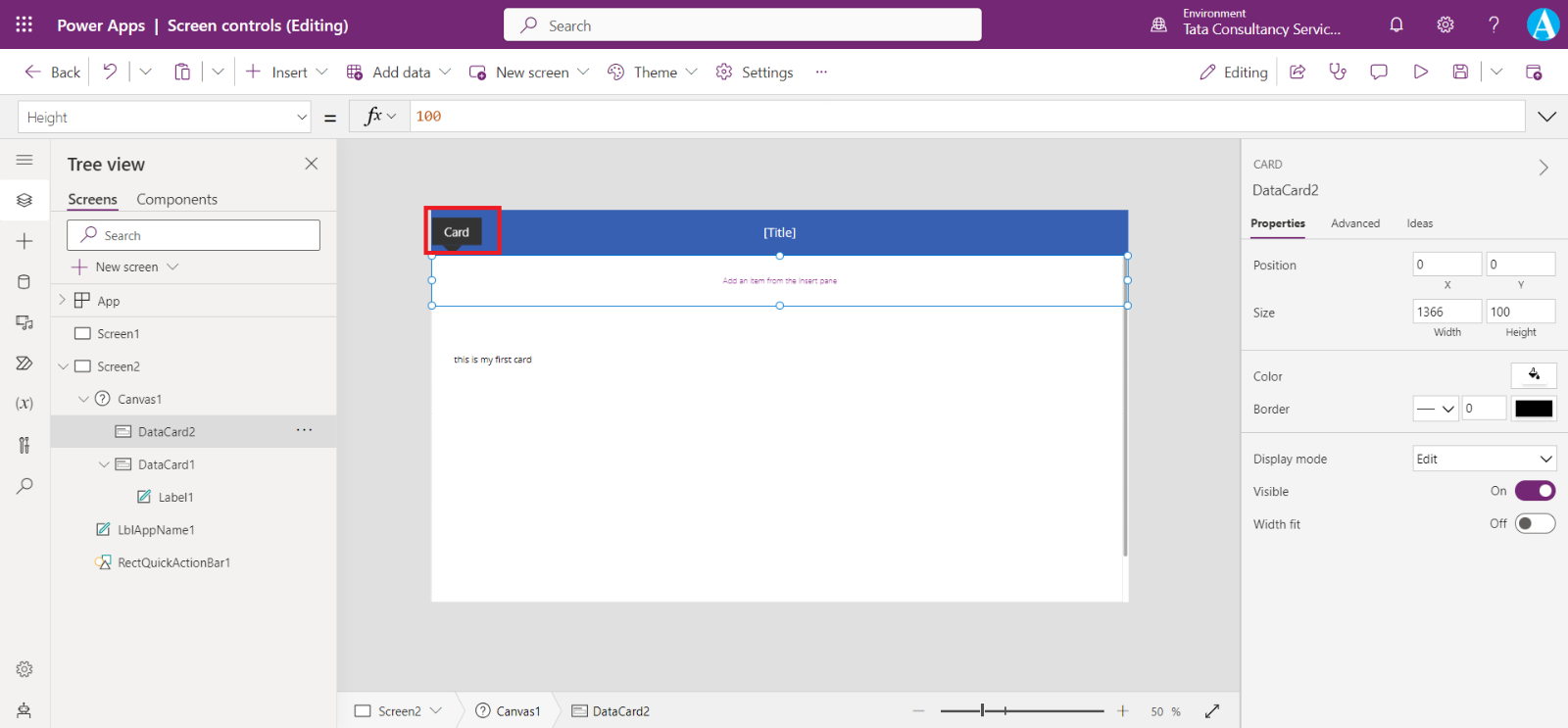
Task: Open the App checker stethoscope icon
Action: pyautogui.click(x=1338, y=72)
